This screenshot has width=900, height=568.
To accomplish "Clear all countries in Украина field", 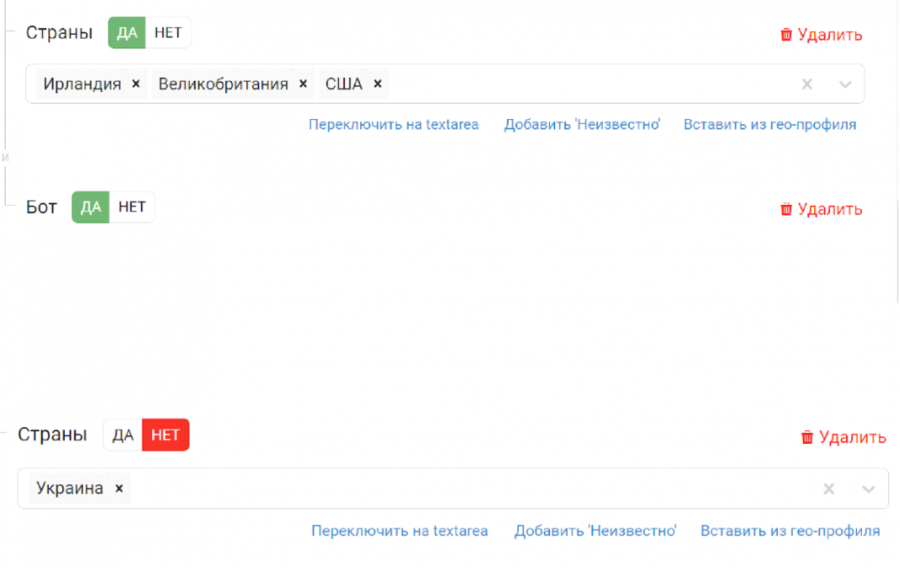I will 829,489.
